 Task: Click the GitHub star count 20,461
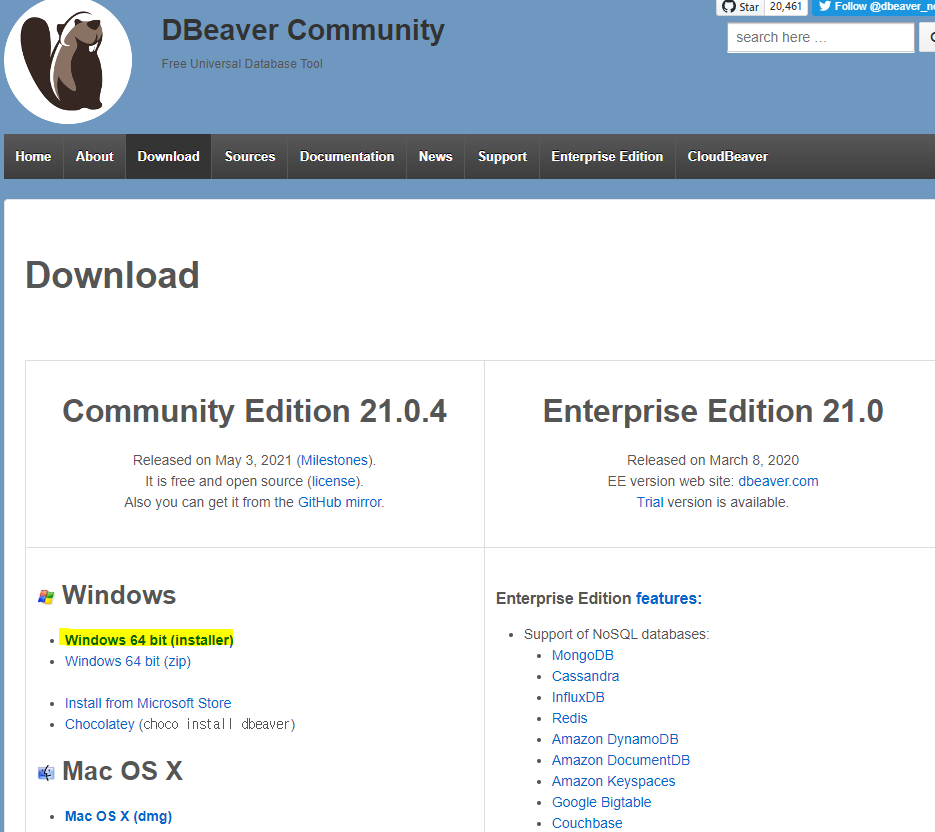pyautogui.click(x=786, y=7)
